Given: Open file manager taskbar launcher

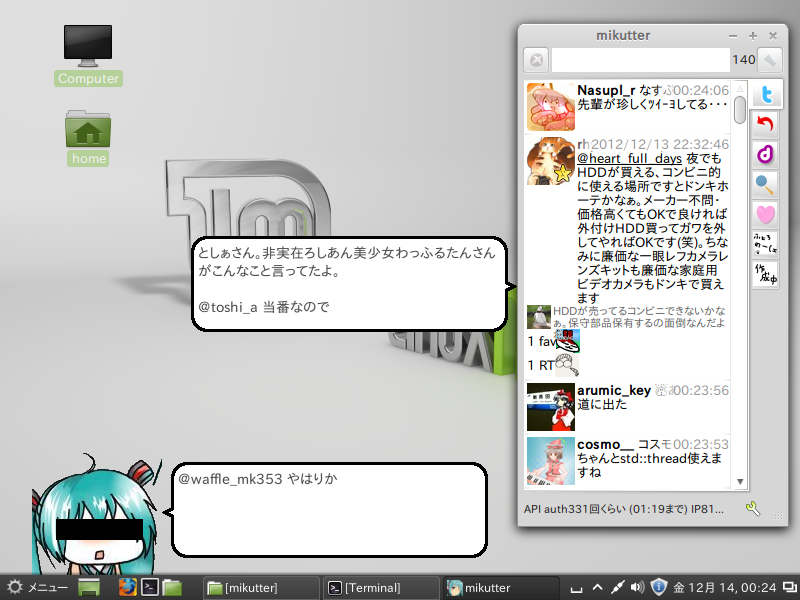Looking at the screenshot, I should 172,587.
